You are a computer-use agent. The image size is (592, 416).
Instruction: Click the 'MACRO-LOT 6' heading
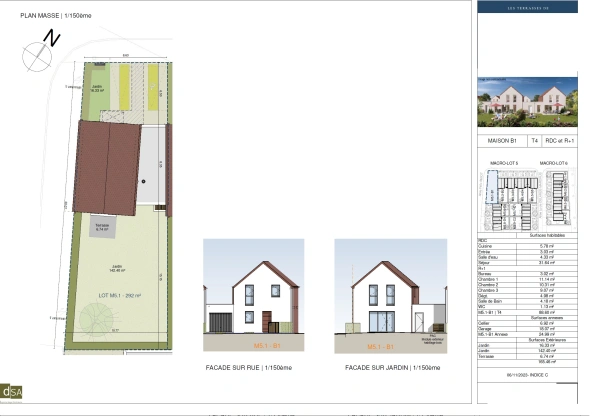tap(553, 163)
